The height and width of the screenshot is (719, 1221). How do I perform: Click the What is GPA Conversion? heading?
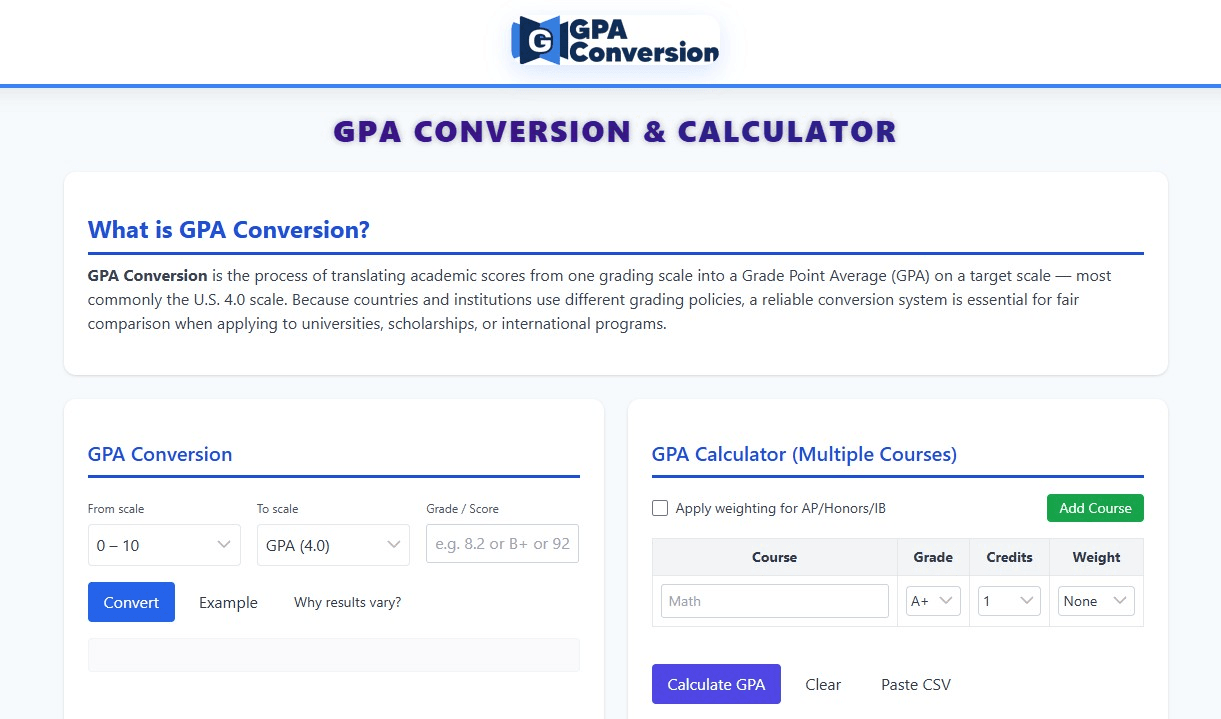click(x=229, y=230)
